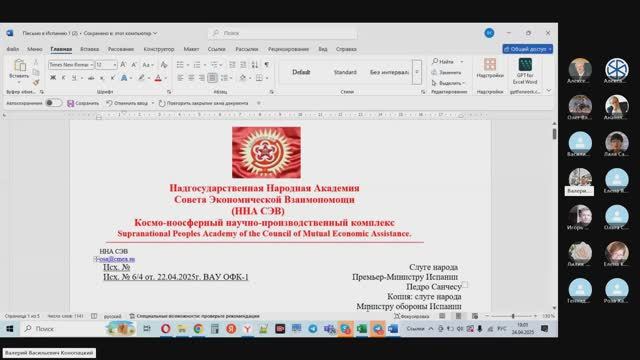Pick the red font color swatch
Viewport: 640px width, 360px height.
158,78
